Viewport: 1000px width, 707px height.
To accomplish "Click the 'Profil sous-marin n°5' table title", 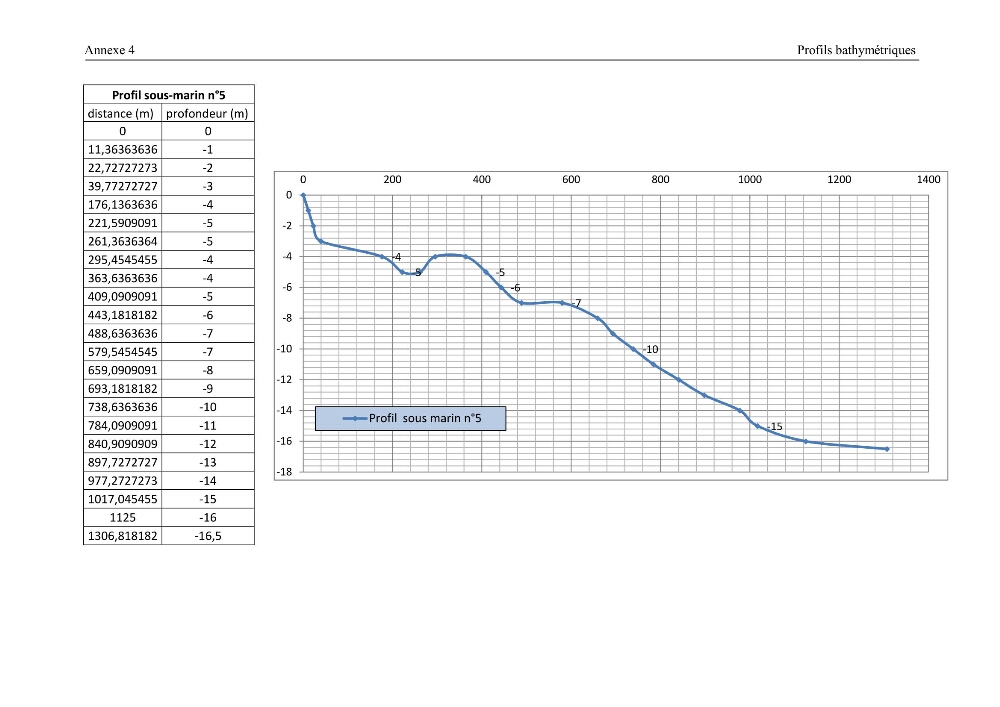I will pyautogui.click(x=168, y=94).
